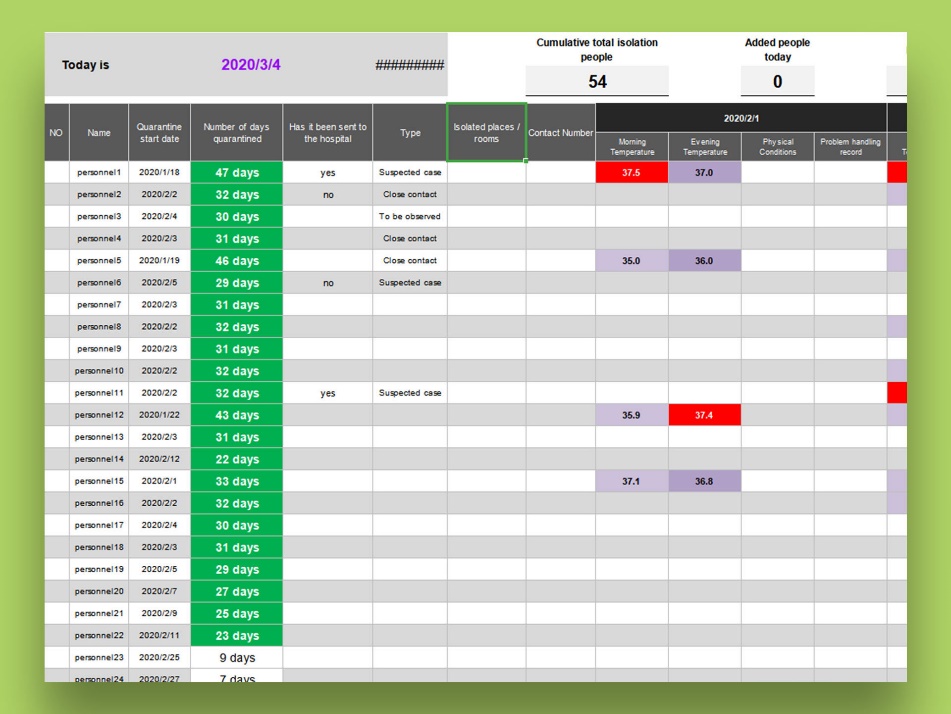This screenshot has height=714, width=951.
Task: Select the 'Suspected case' Type cell for personnel1
Action: click(408, 173)
